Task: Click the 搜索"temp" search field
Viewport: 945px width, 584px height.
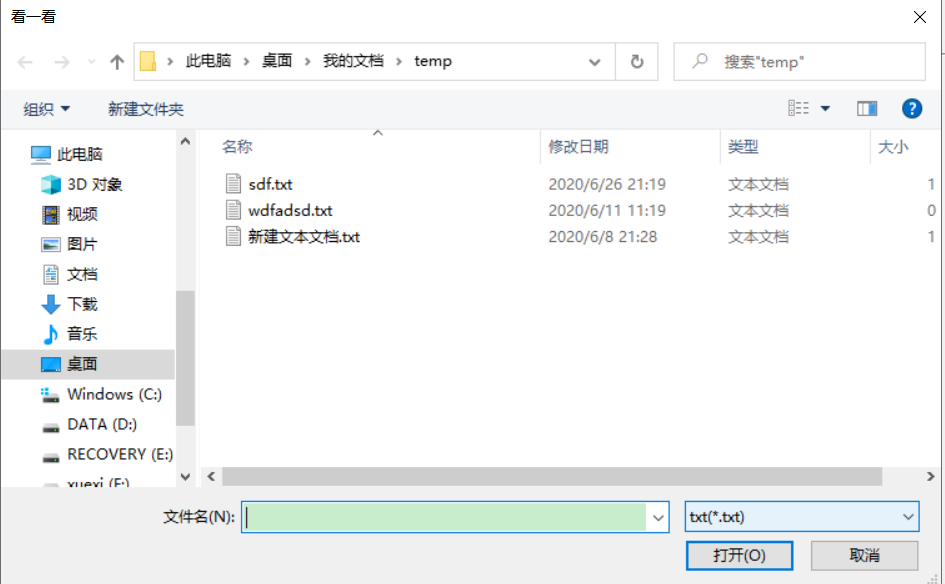Action: click(x=799, y=61)
